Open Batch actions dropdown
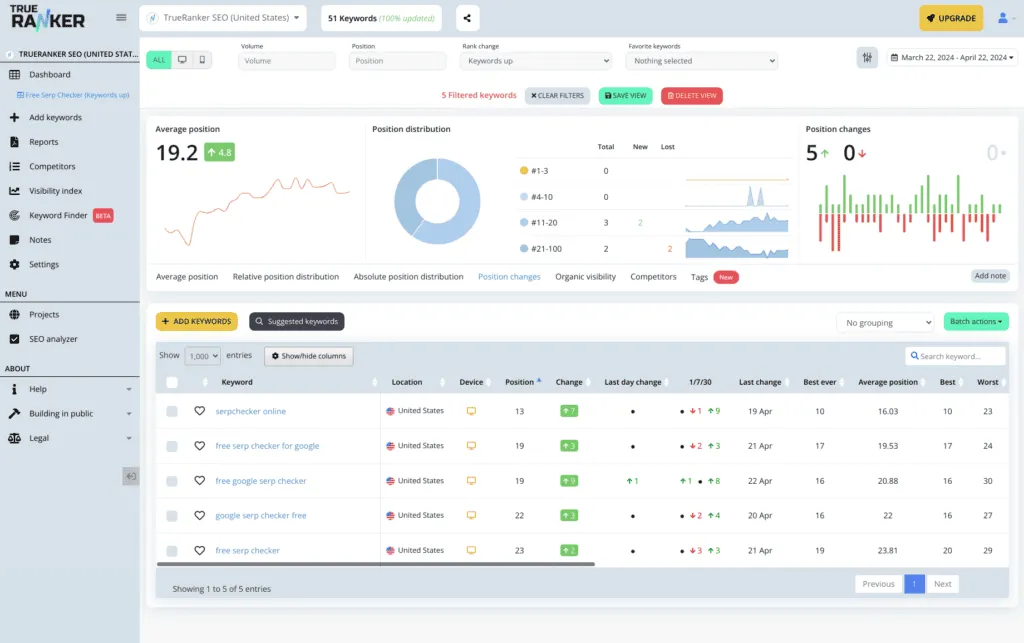 [x=976, y=321]
